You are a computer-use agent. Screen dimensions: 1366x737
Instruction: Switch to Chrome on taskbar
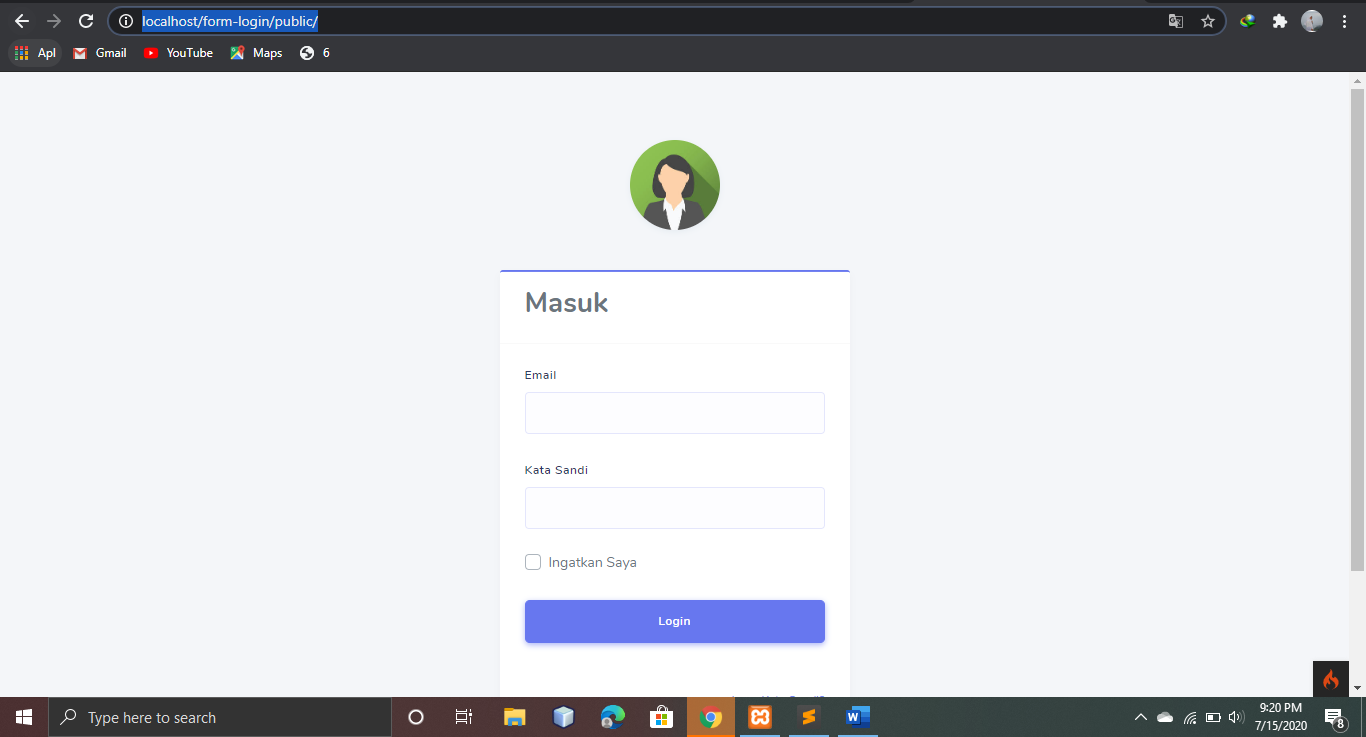(711, 717)
